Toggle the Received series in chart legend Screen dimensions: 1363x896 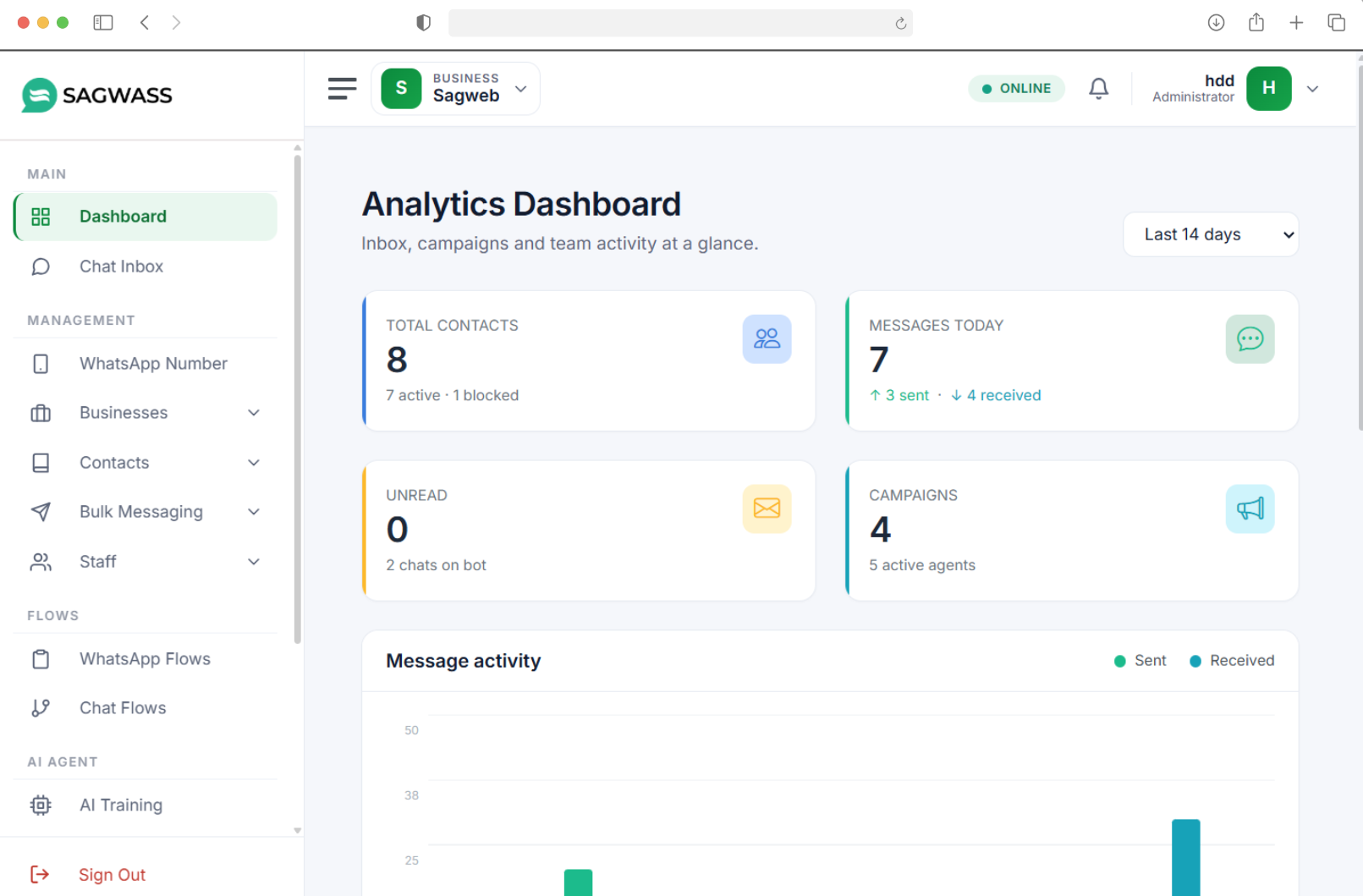point(1232,661)
